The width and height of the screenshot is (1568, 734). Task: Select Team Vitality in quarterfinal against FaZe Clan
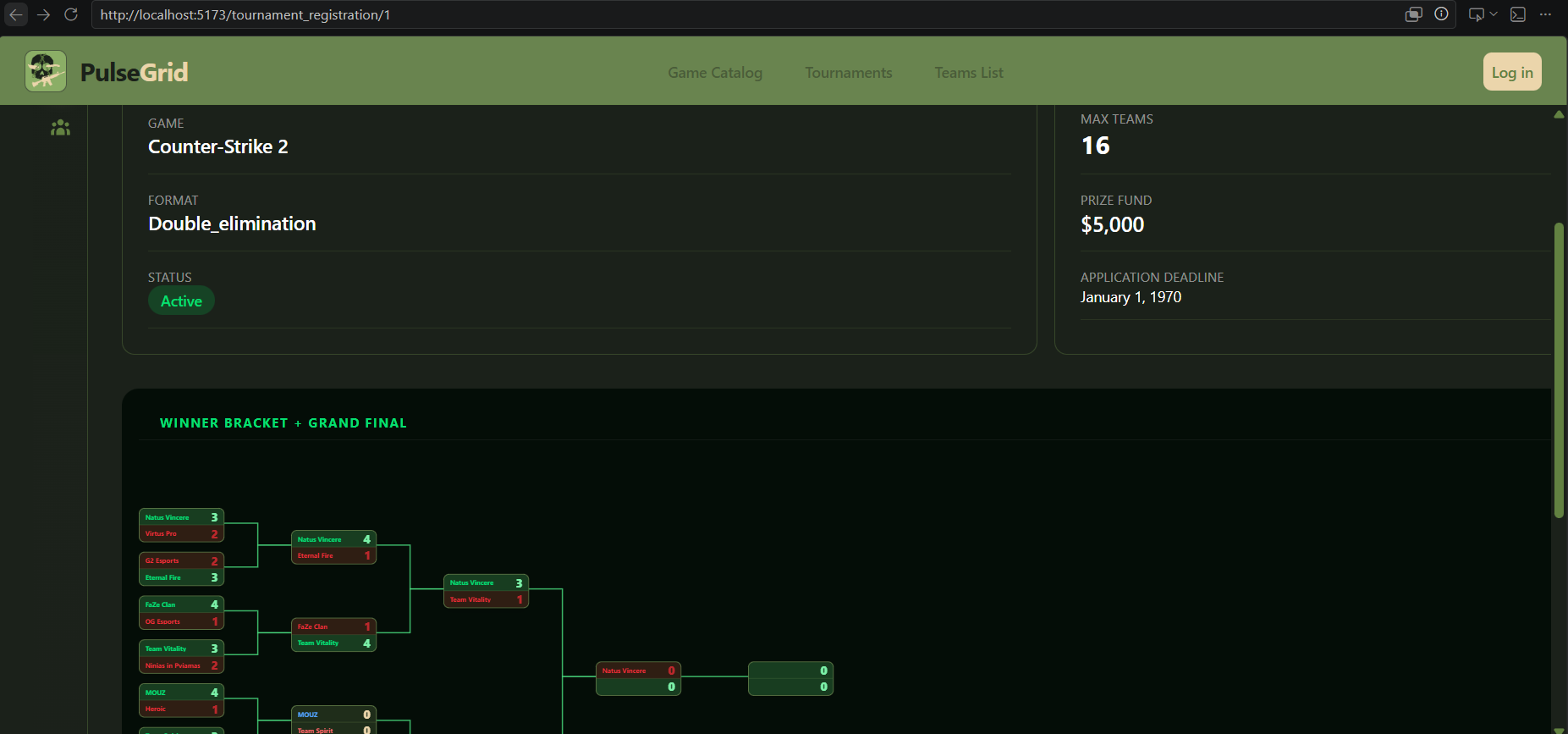[333, 643]
